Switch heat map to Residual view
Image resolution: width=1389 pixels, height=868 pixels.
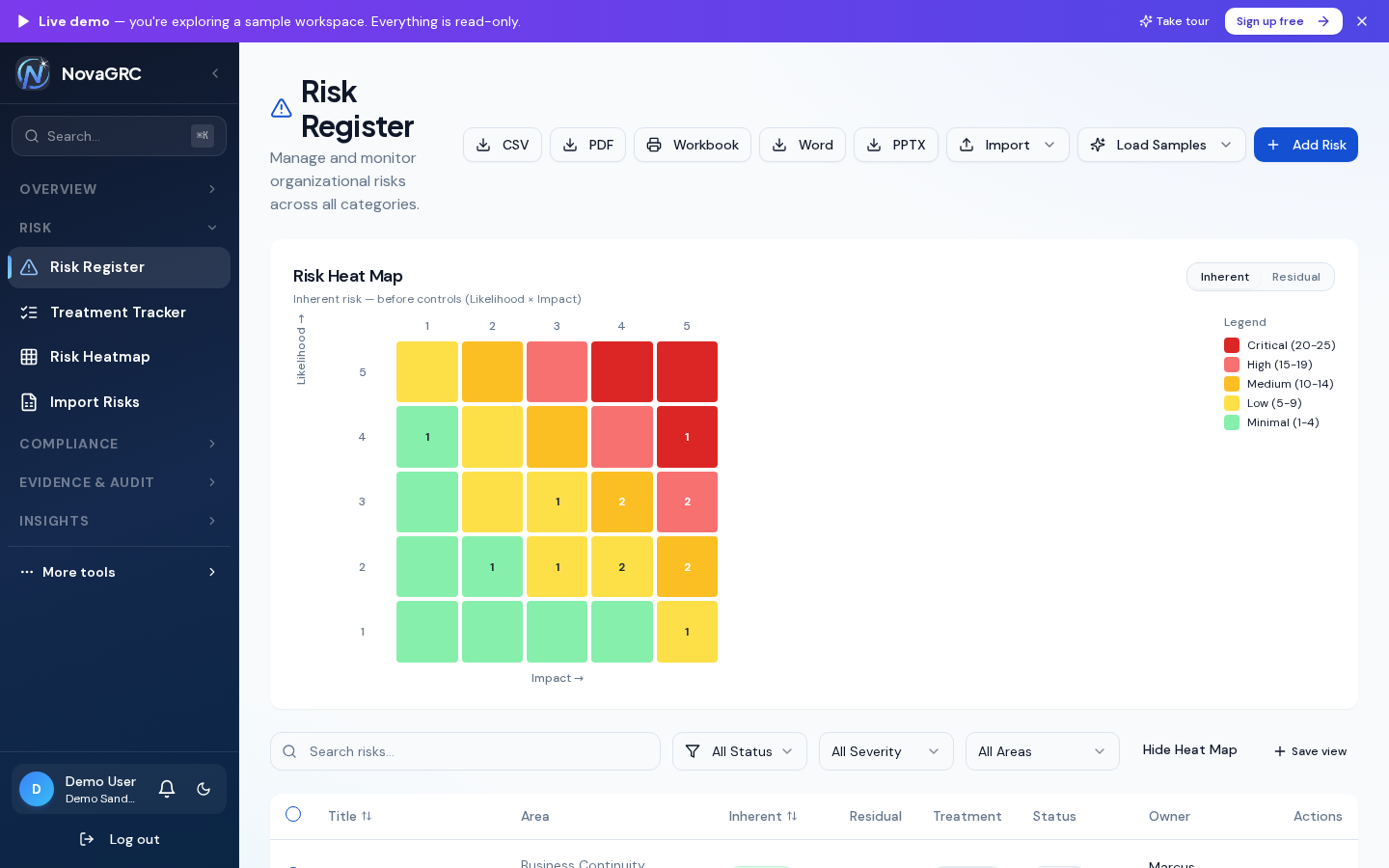pyautogui.click(x=1295, y=277)
